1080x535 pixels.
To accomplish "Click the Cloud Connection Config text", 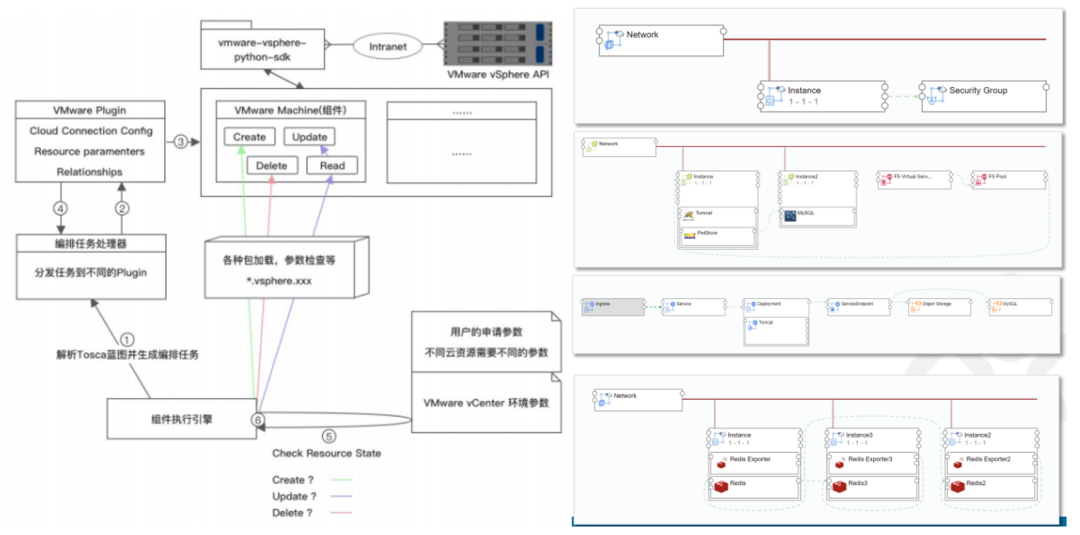I will click(x=91, y=131).
